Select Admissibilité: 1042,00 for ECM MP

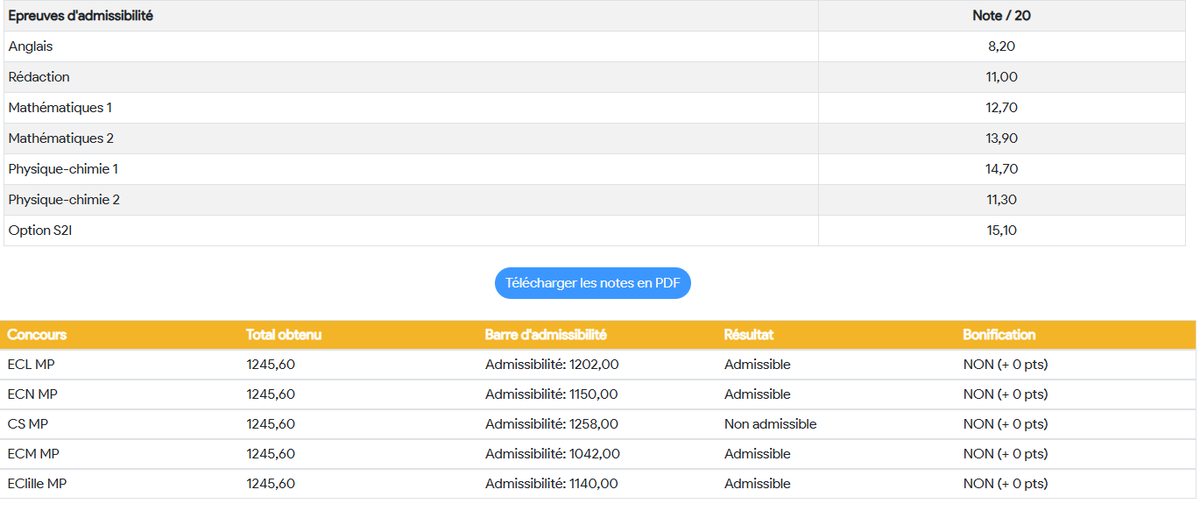click(552, 454)
